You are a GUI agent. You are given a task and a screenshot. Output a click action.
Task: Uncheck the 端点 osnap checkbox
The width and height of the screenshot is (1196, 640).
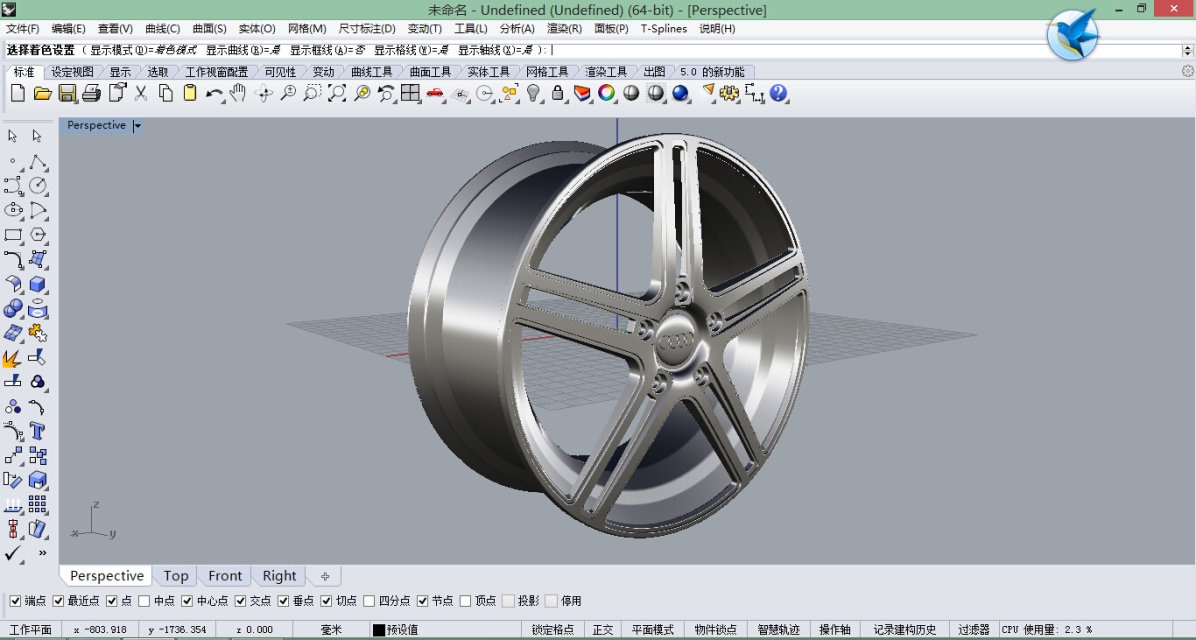[x=15, y=601]
